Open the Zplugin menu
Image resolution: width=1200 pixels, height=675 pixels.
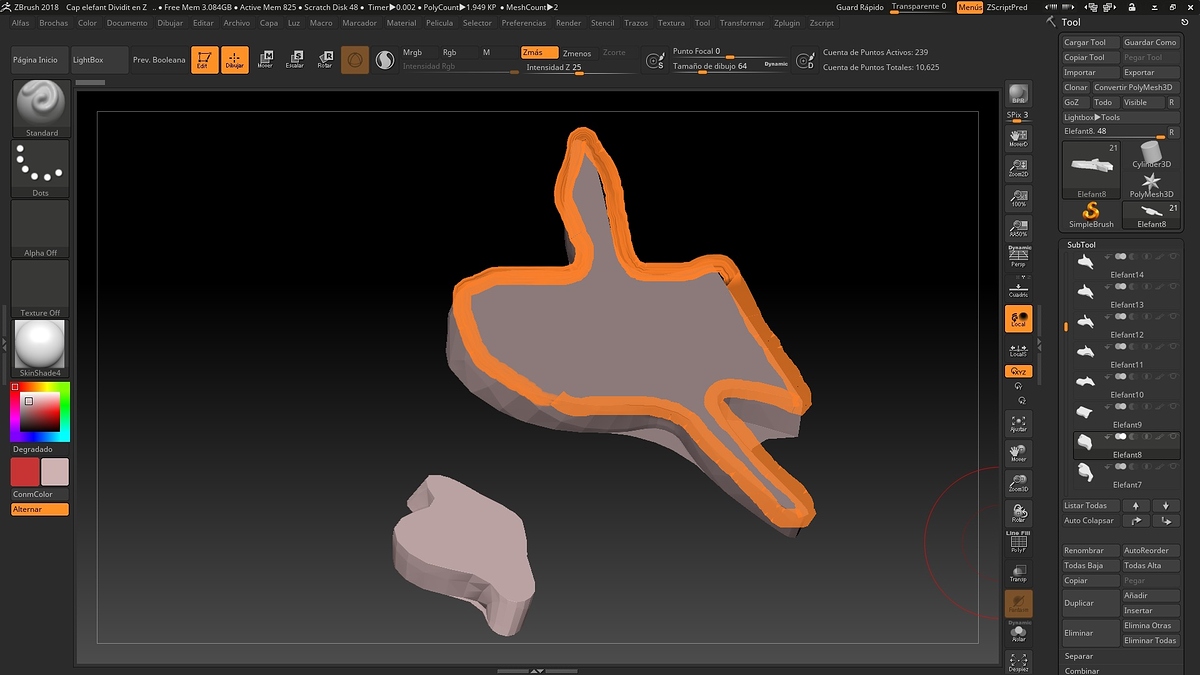[787, 22]
